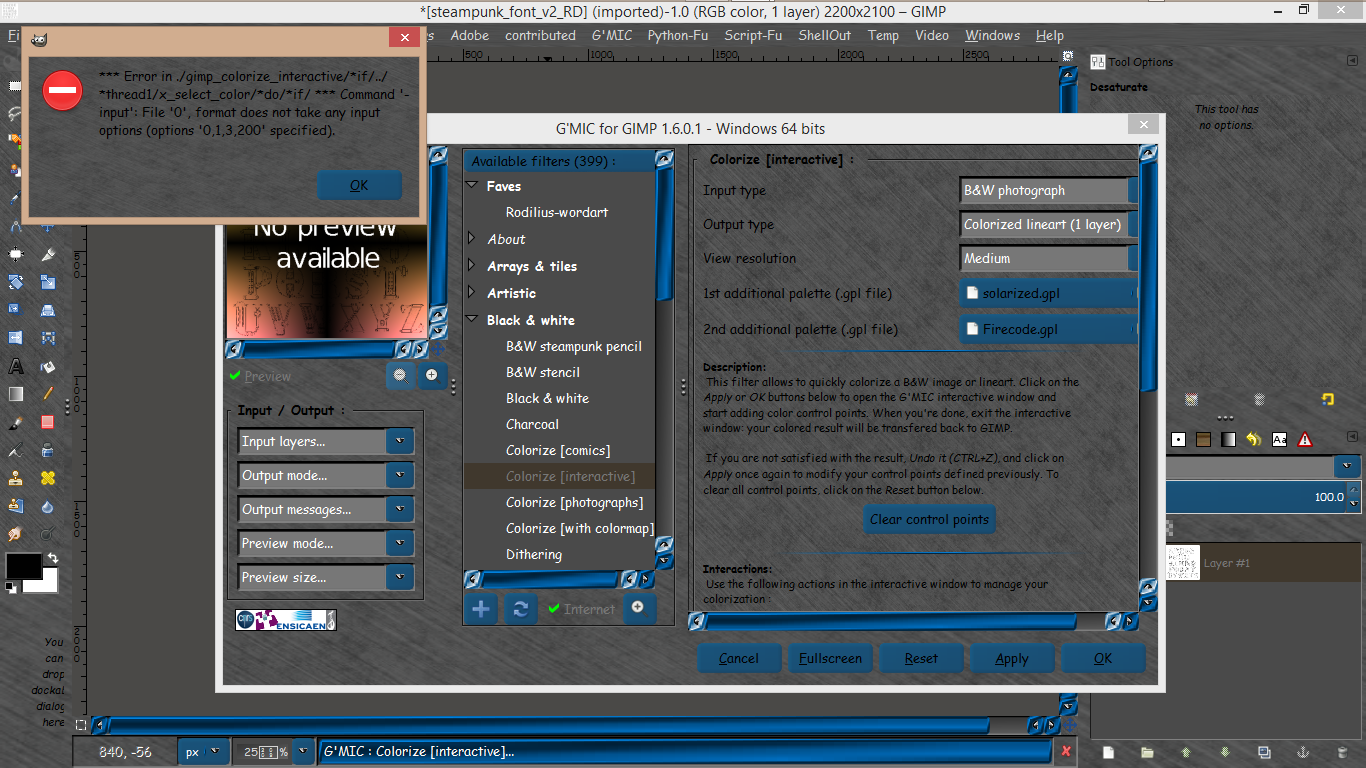
Task: Select the Text tool in toolbox
Action: pos(16,366)
